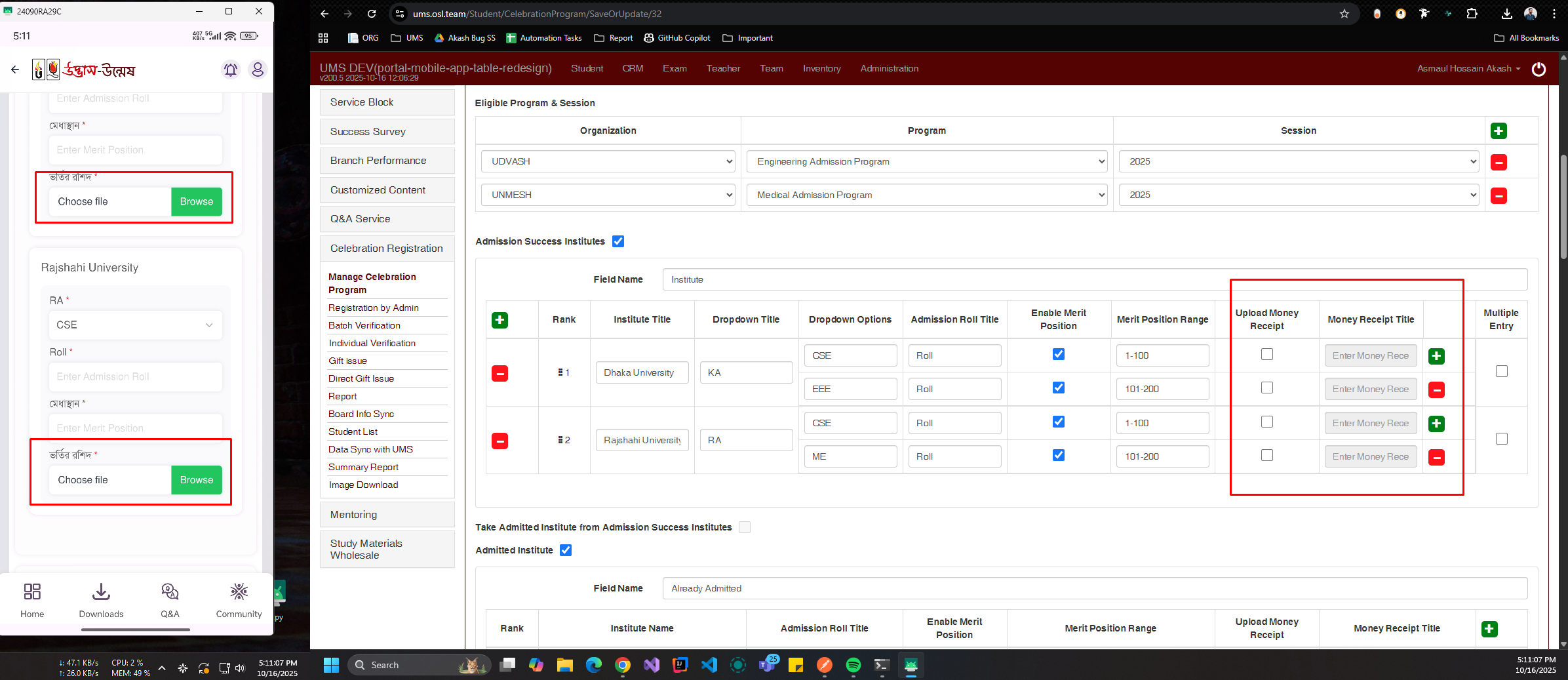Open the Downloads tab in mobile app
The width and height of the screenshot is (1568, 680).
pos(101,599)
